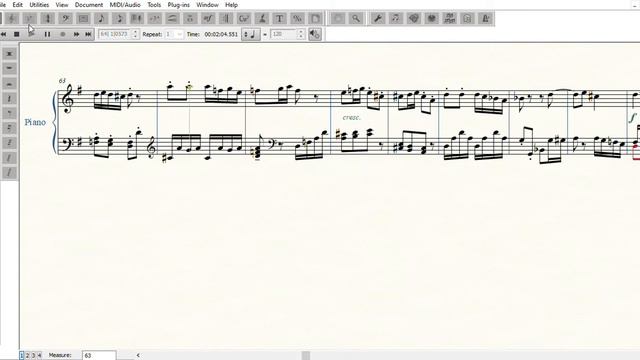Image resolution: width=640 pixels, height=360 pixels.
Task: Open the Edit menu
Action: click(x=18, y=5)
